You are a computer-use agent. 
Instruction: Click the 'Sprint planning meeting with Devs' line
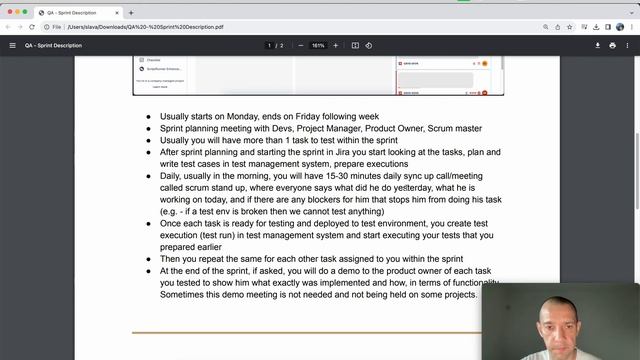(x=321, y=129)
